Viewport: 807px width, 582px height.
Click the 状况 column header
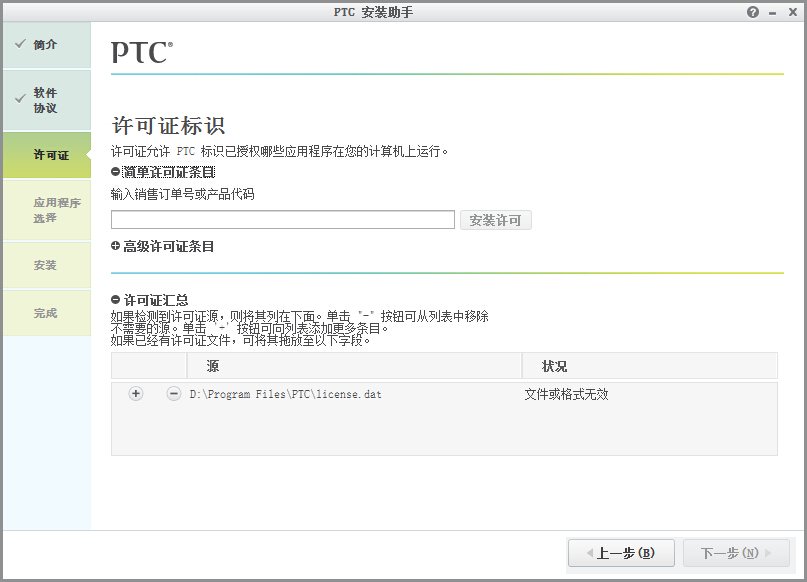click(x=650, y=366)
